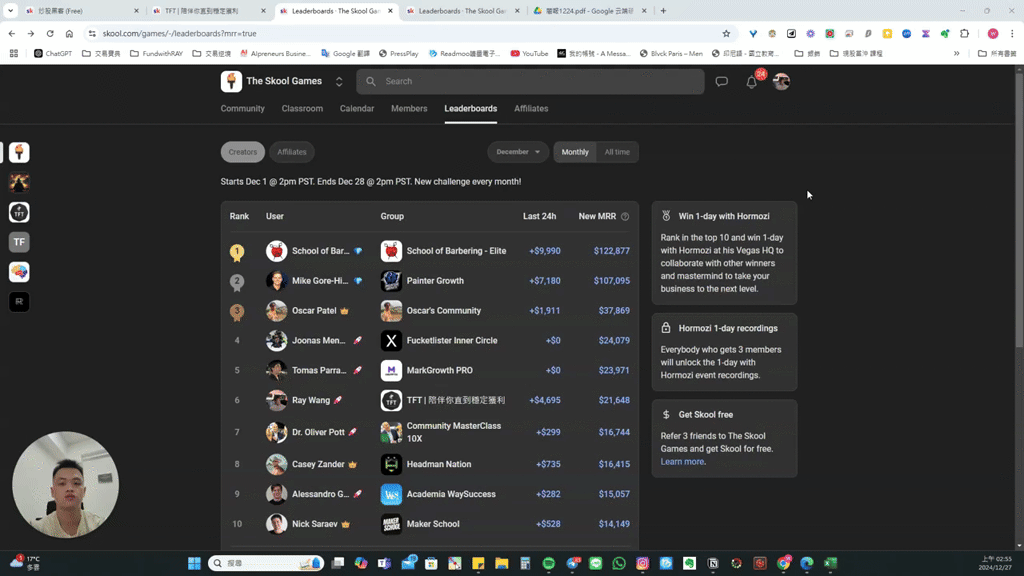Open the Painter Growth group
Image resolution: width=1024 pixels, height=576 pixels.
coord(435,281)
